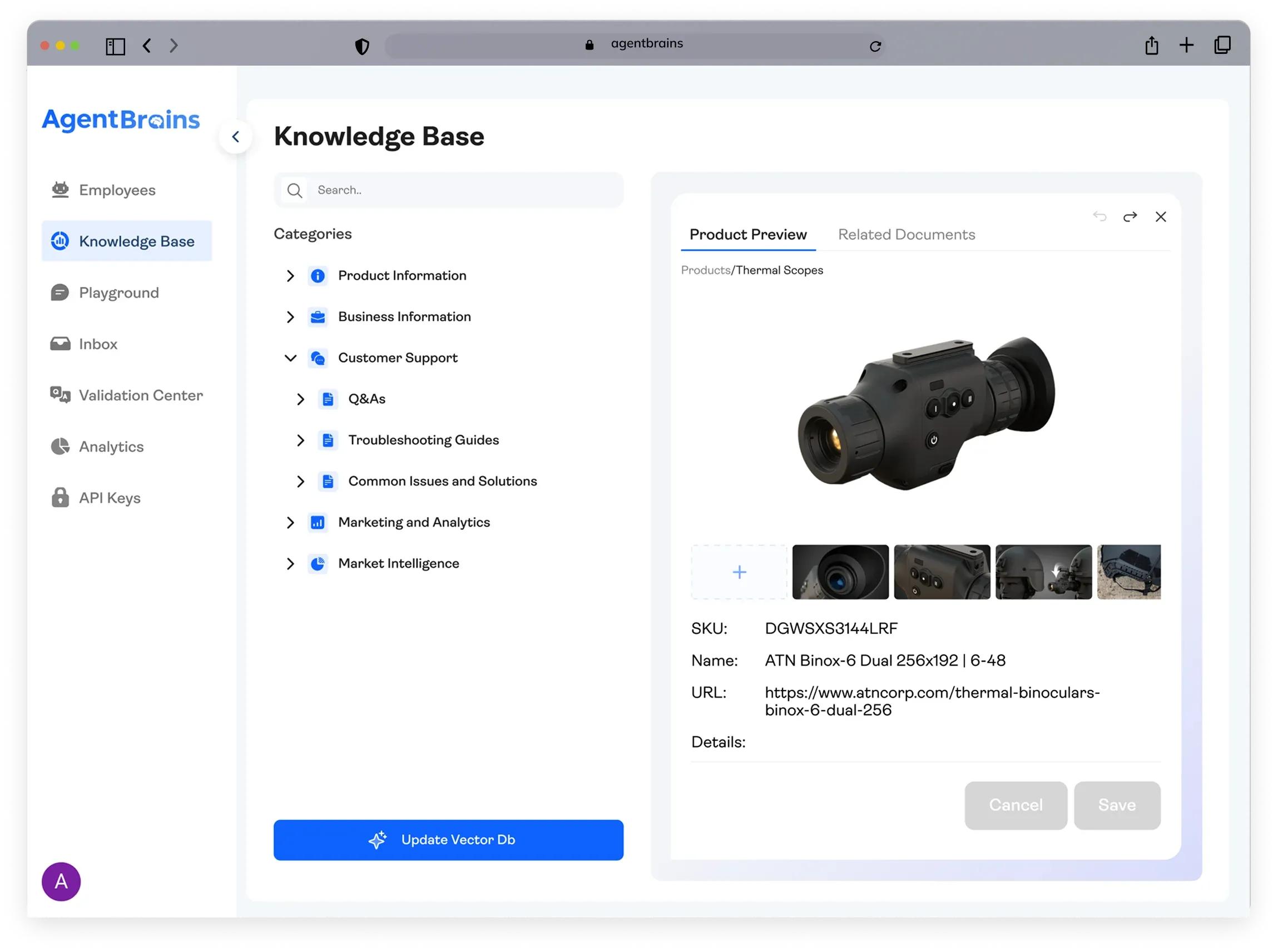Viewport: 1278px width, 952px height.
Task: Open the Analytics section
Action: [x=111, y=447]
